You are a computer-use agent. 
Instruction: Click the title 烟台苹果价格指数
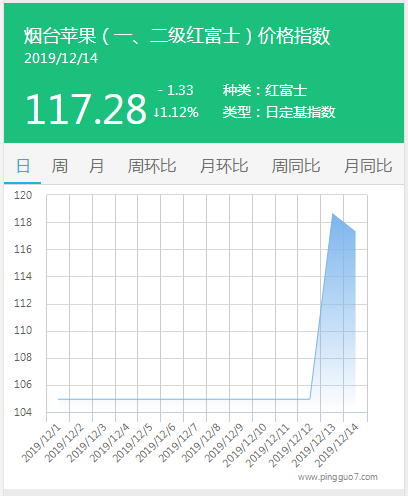coord(177,36)
